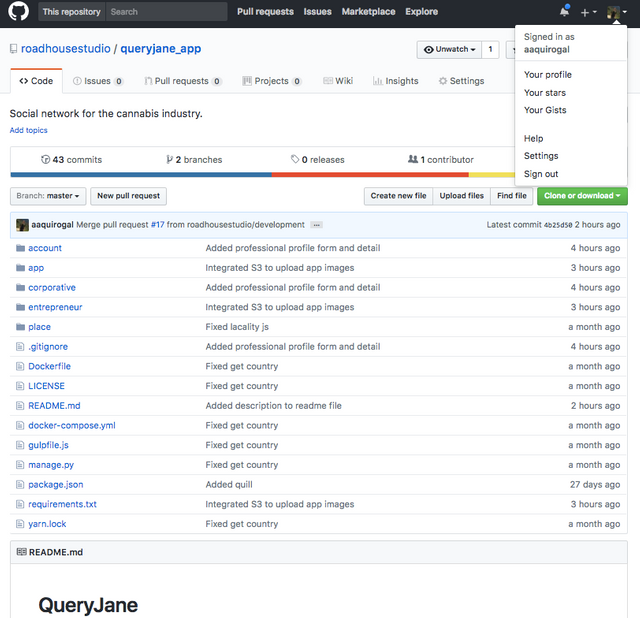This screenshot has height=618, width=640.
Task: Open the plus create-new menu
Action: (588, 12)
